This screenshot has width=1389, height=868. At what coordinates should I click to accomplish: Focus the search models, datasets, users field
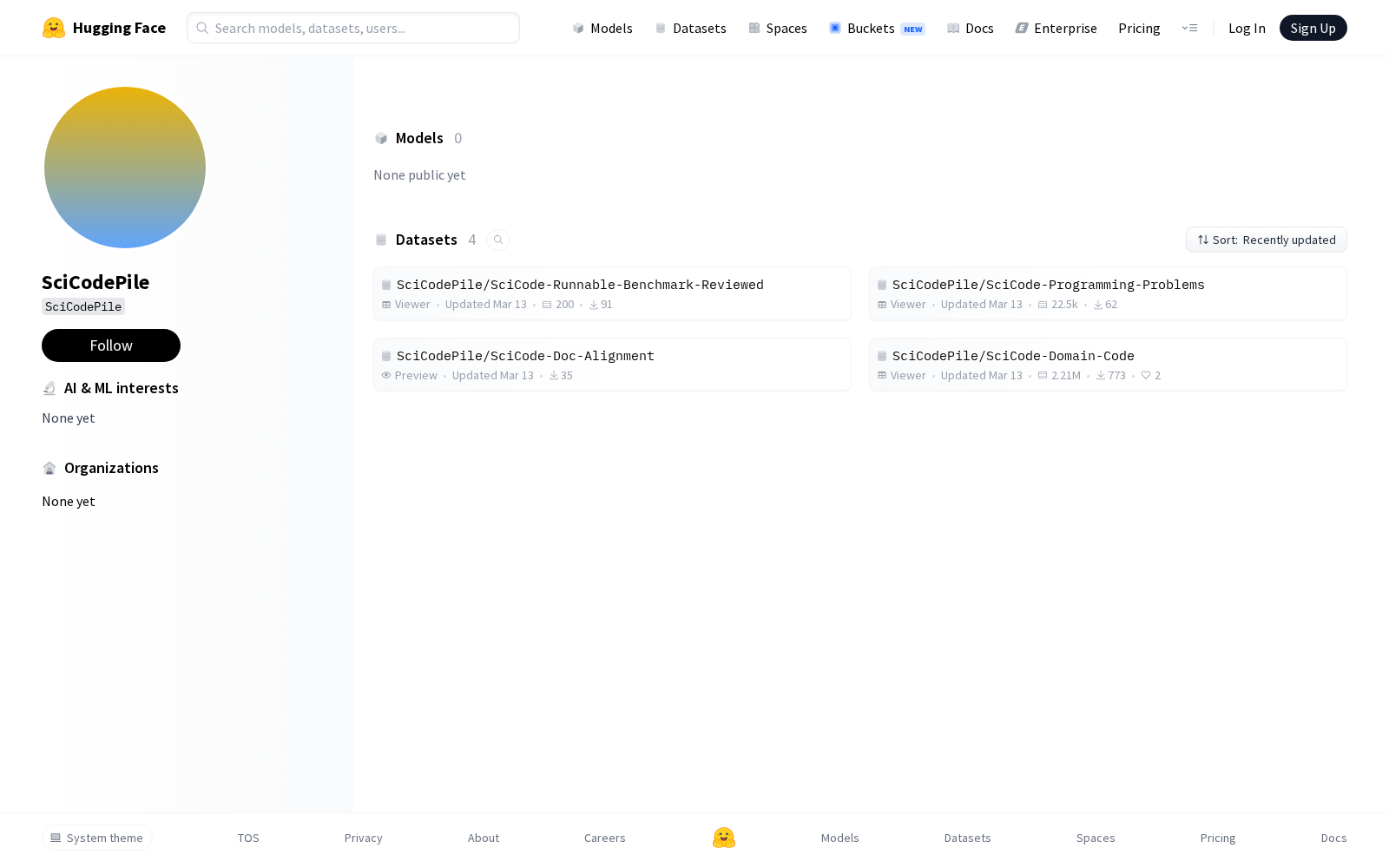(x=353, y=28)
